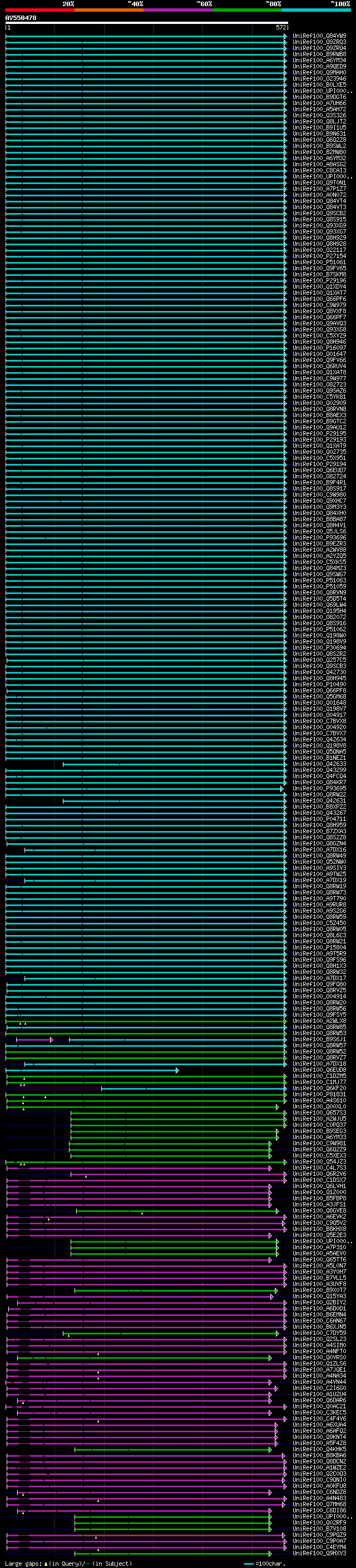The width and height of the screenshot is (356, 1568).
Task: Click the red 20% identity legend segment
Action: (40, 10)
